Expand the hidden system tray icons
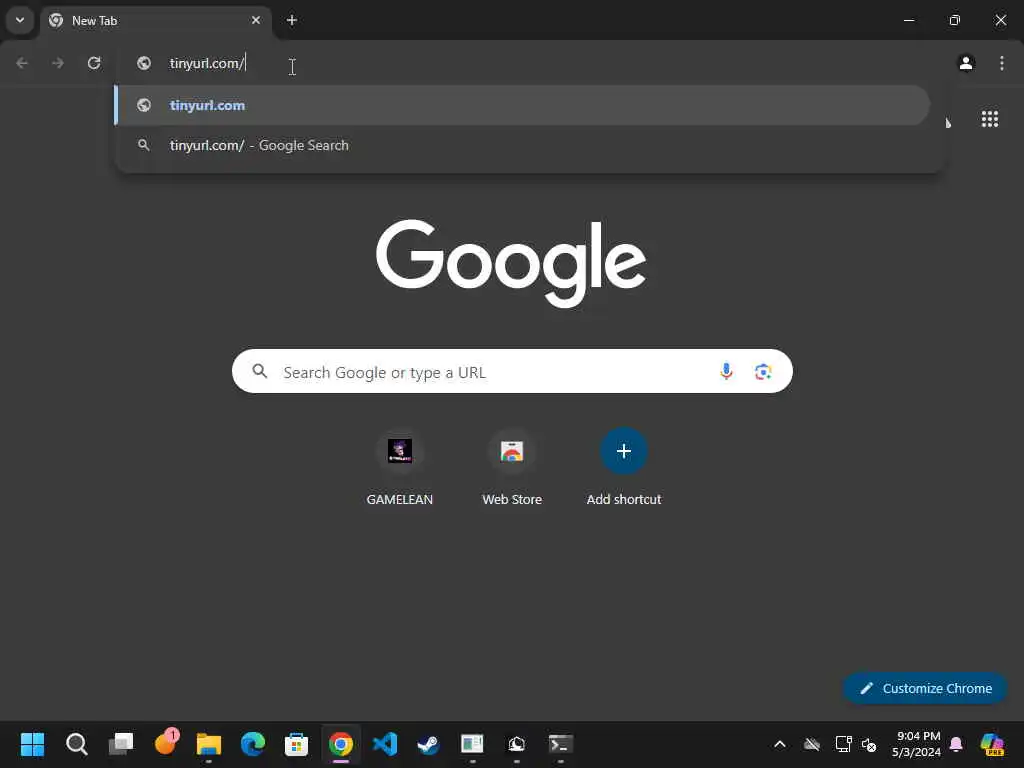The height and width of the screenshot is (768, 1024). click(780, 744)
